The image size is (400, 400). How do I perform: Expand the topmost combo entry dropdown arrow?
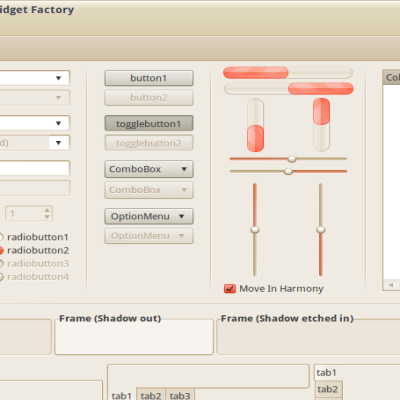click(59, 78)
